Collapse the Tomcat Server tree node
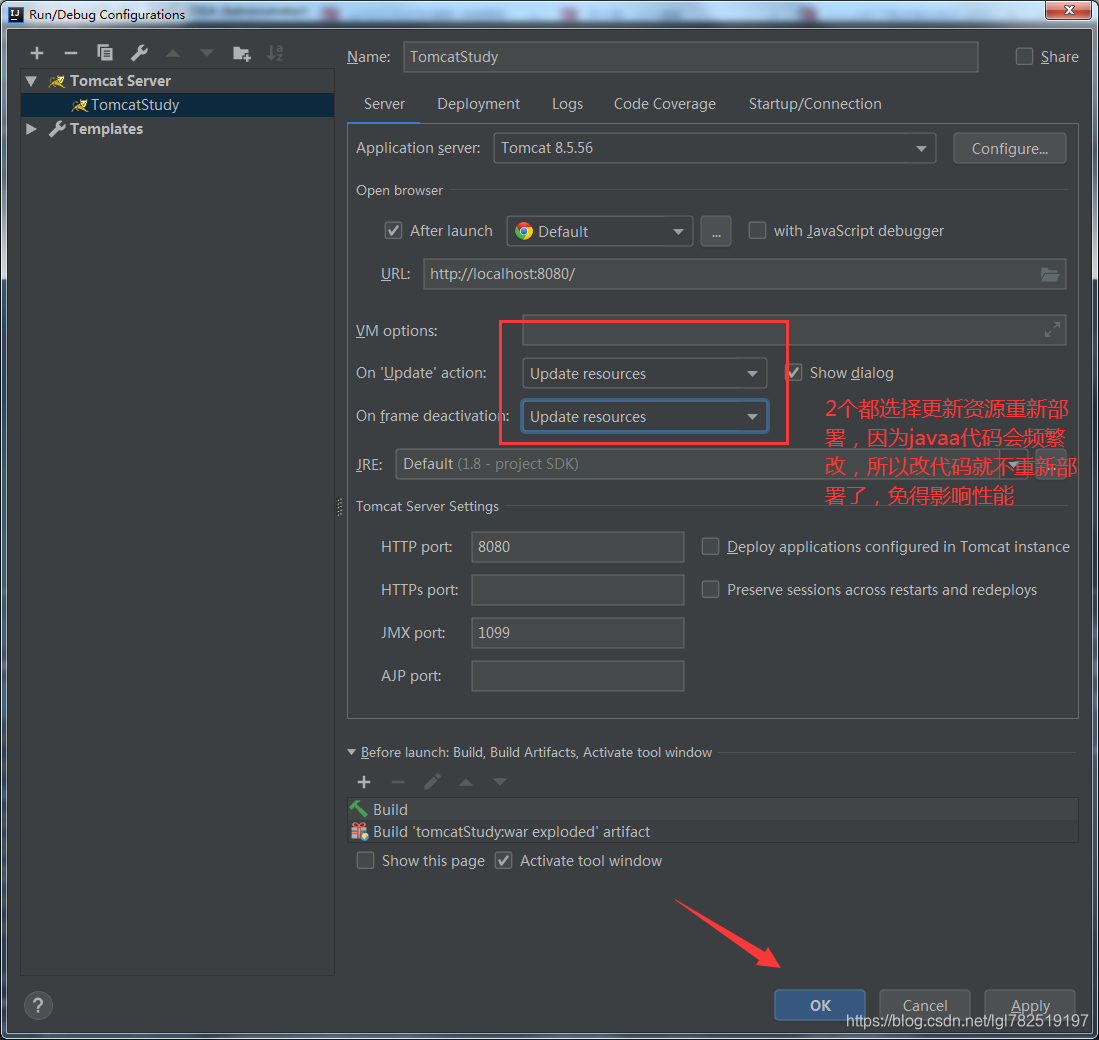 pyautogui.click(x=31, y=81)
